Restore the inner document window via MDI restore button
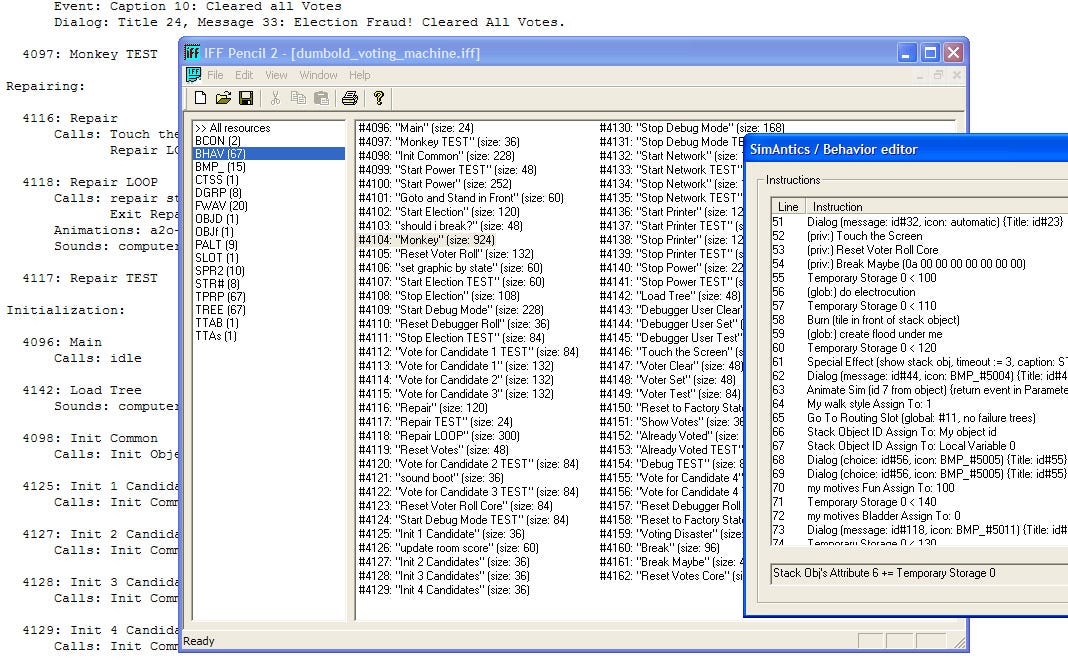Screen dimensions: 1068x660 coord(938,75)
